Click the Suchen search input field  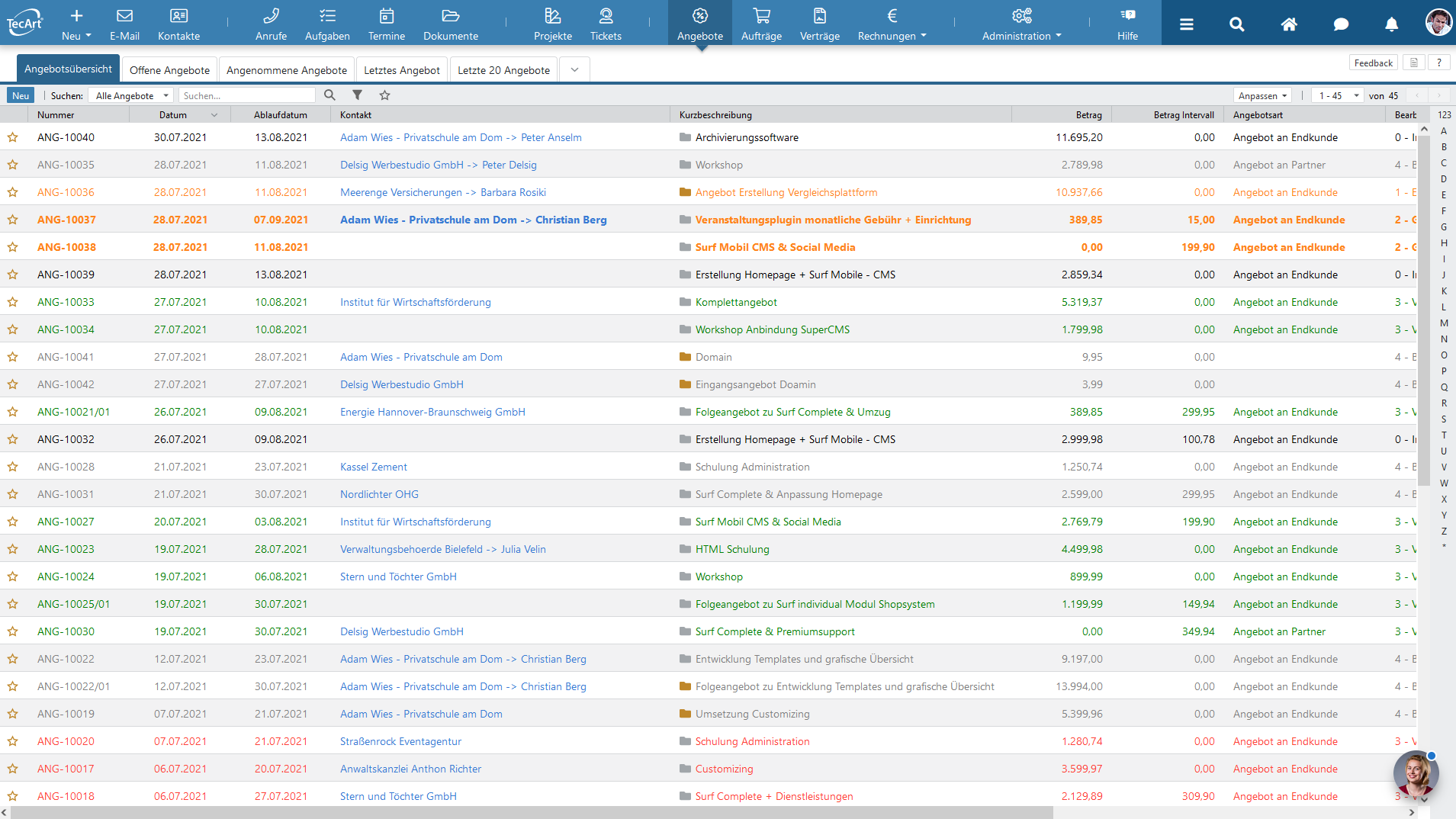point(247,96)
